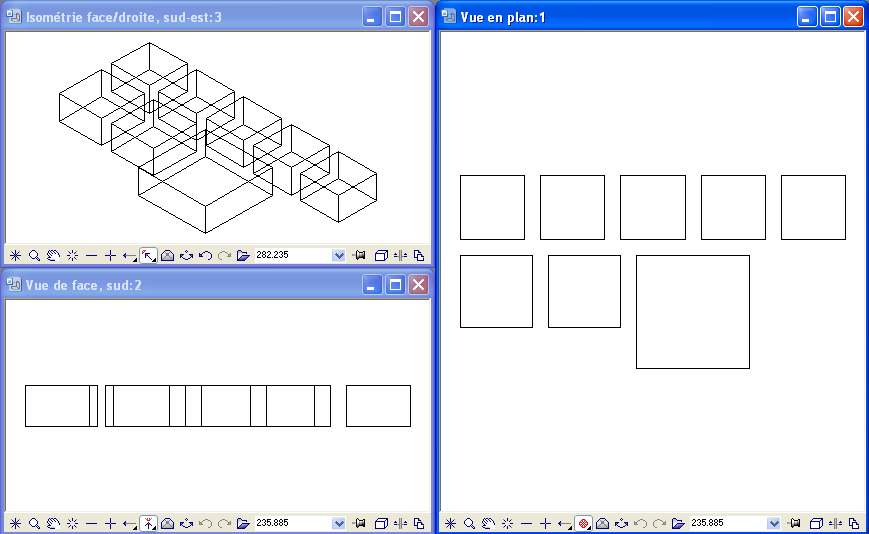This screenshot has height=534, width=869.
Task: Activate Pan hand tool in Vue en plan window
Action: 488,523
